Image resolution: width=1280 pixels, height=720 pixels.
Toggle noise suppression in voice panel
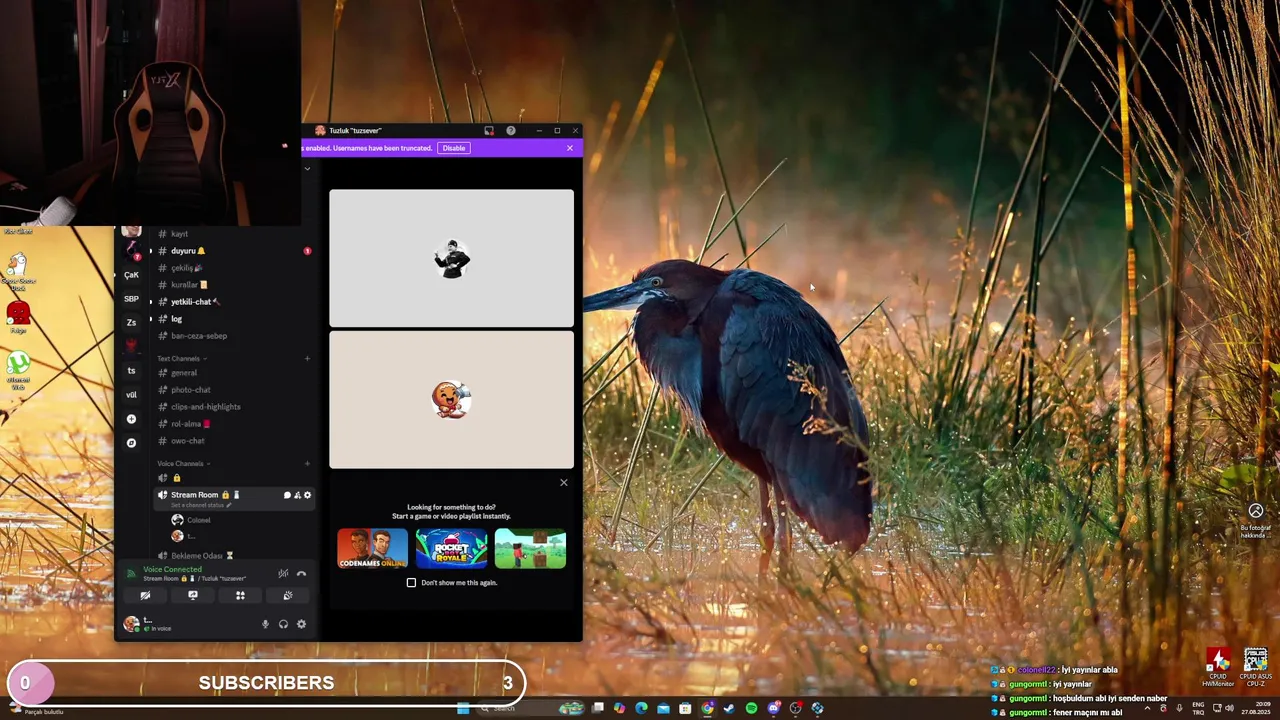tap(283, 574)
